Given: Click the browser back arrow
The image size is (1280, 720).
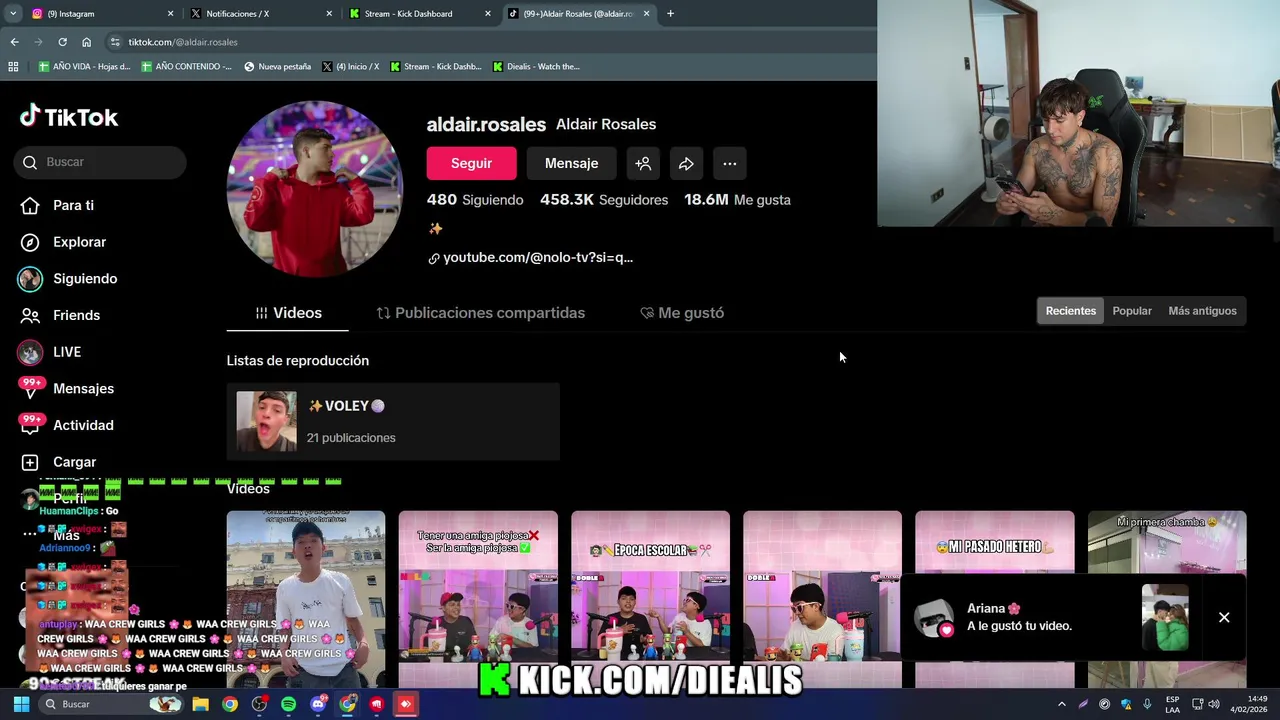Looking at the screenshot, I should [x=14, y=42].
